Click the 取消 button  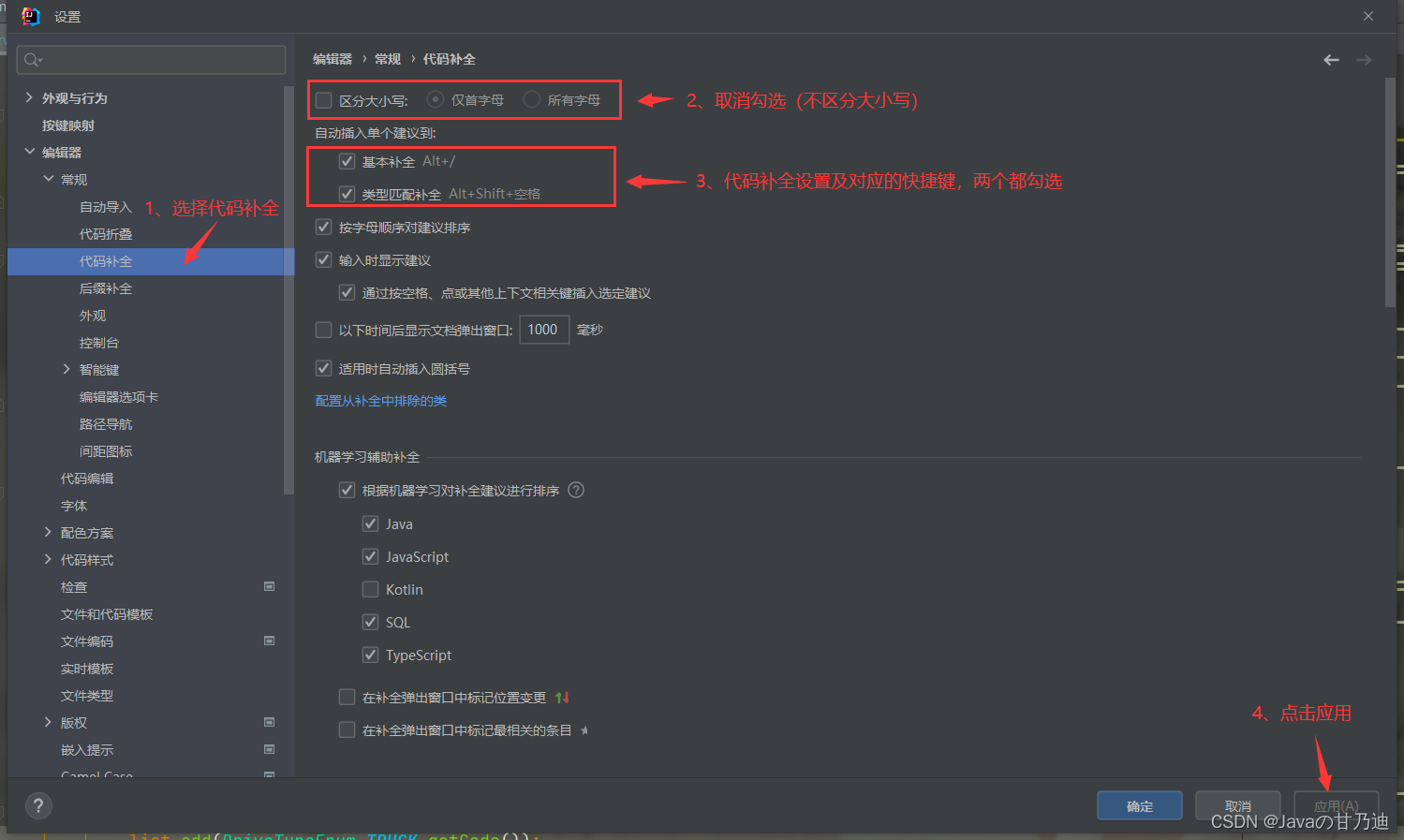coord(1238,805)
